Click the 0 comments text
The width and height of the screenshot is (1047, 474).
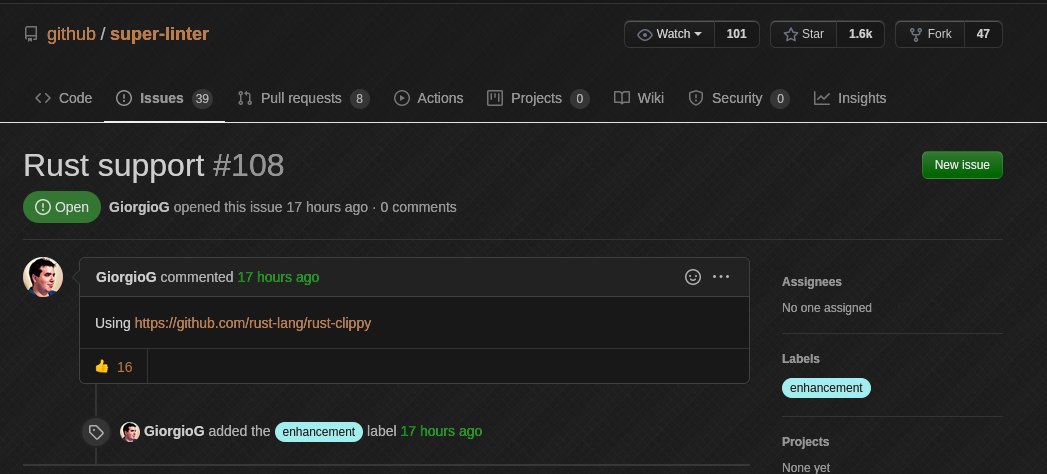(x=419, y=207)
